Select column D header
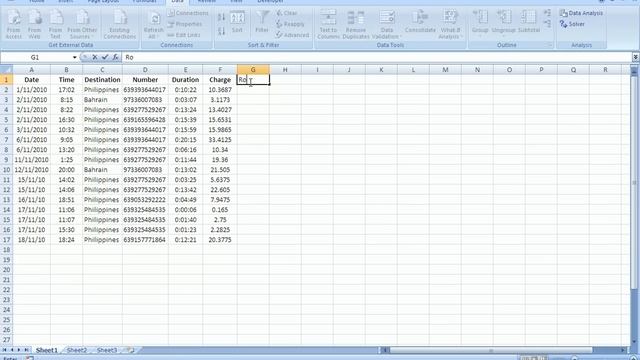This screenshot has width=640, height=360. 145,70
